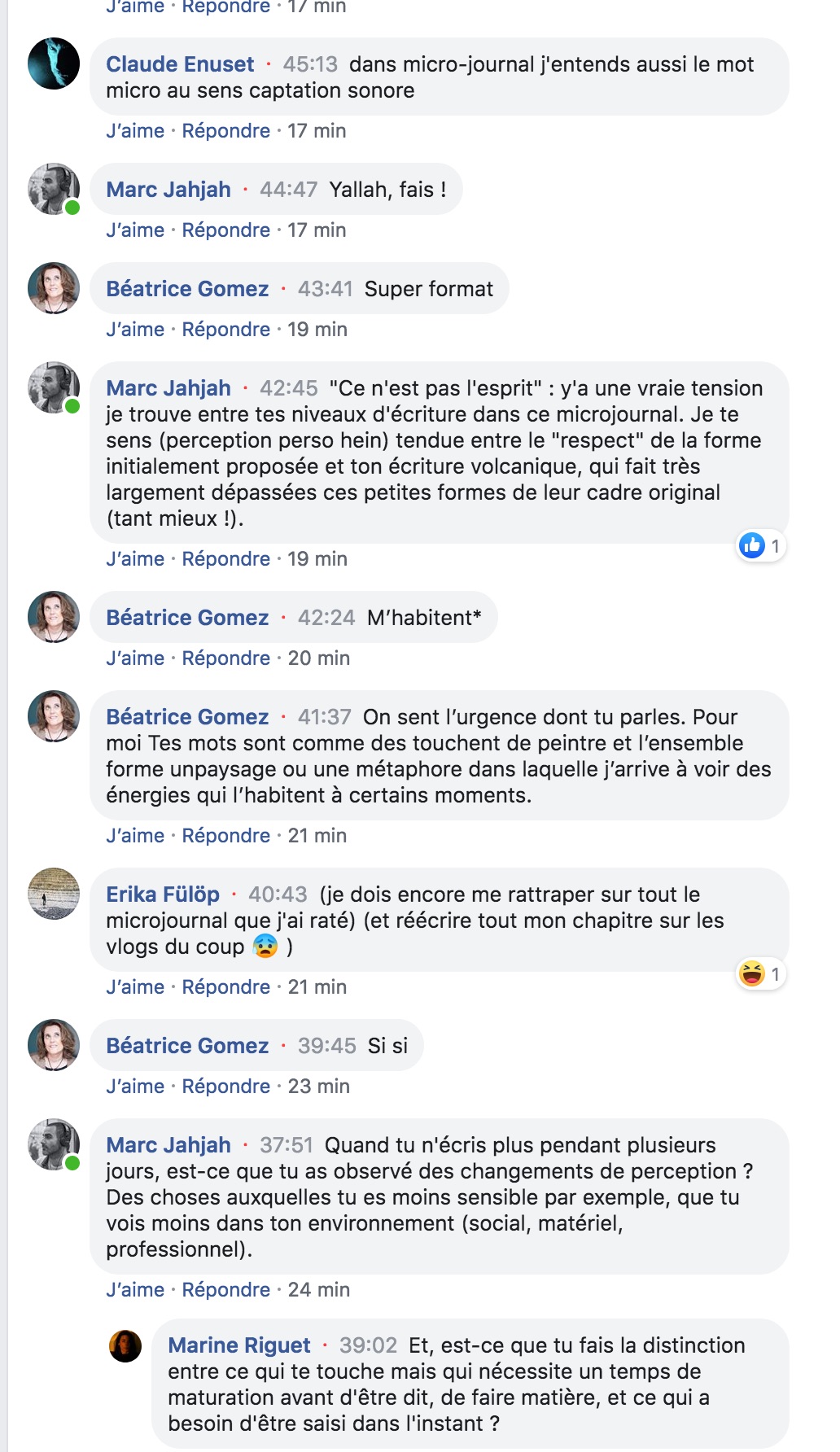Image resolution: width=840 pixels, height=1452 pixels.
Task: Click Marc Jahjah's avatar beside the 44:47 comment
Action: (54, 189)
